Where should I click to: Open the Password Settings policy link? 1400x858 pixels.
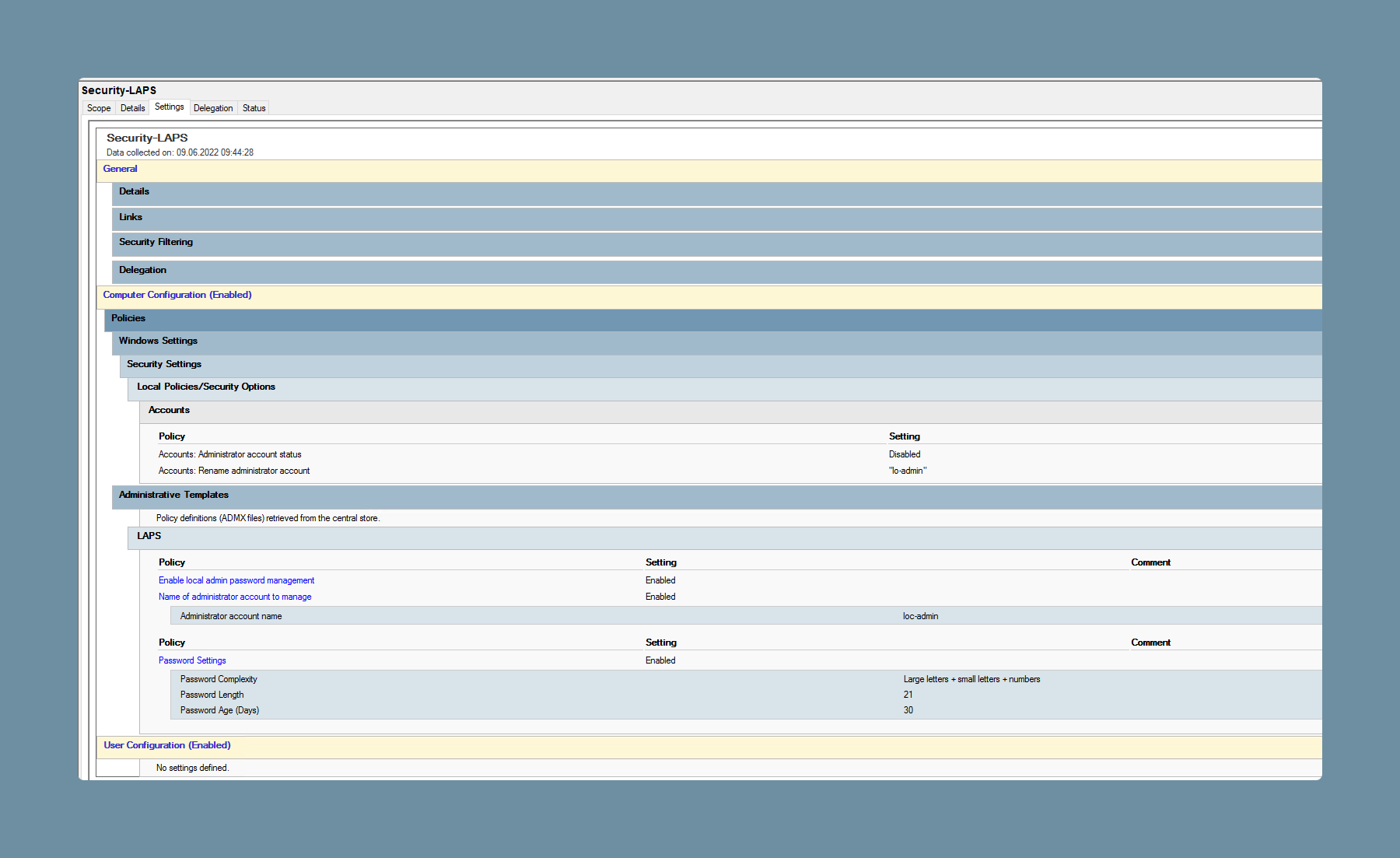[192, 660]
